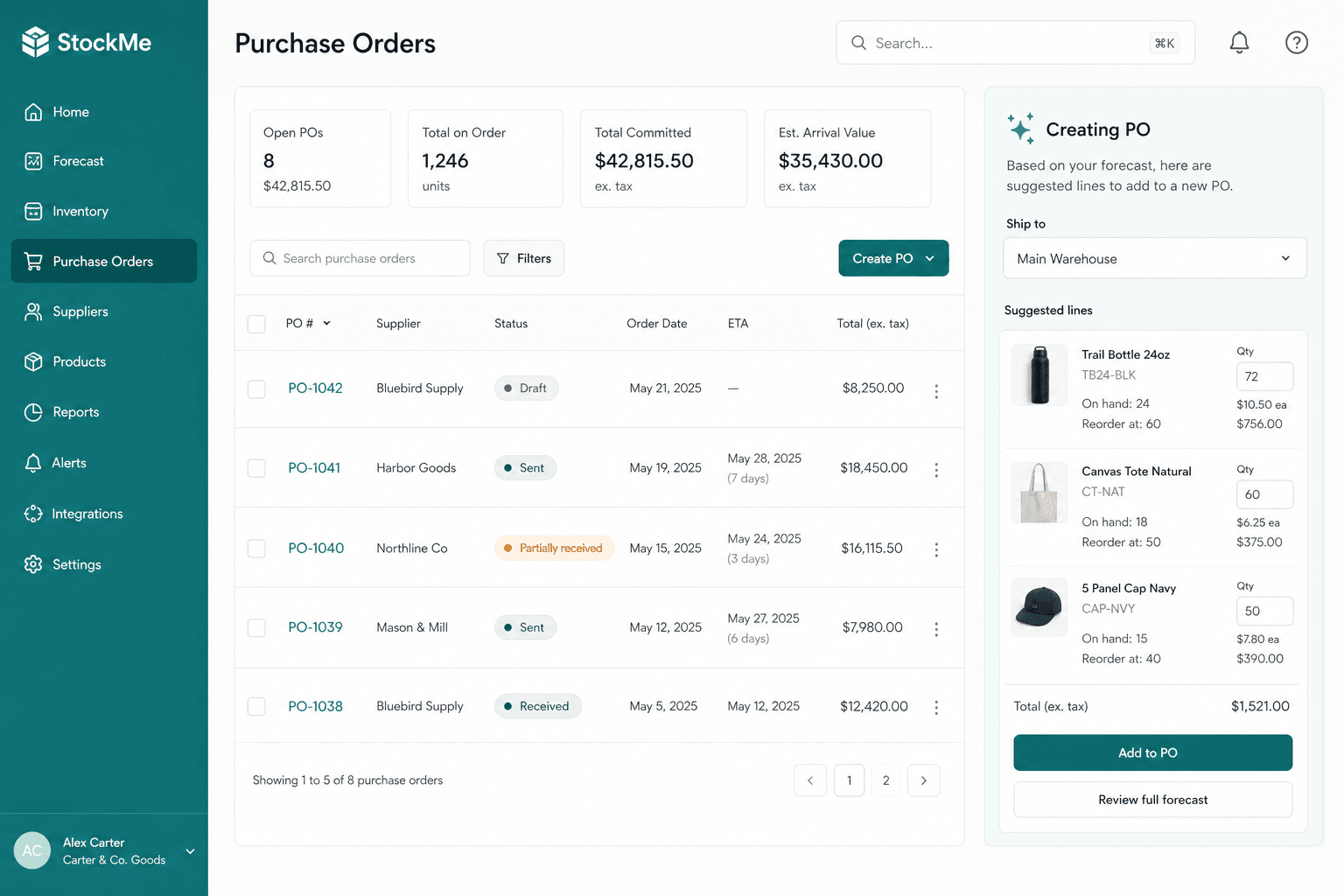
Task: Open Forecast in the sidebar
Action: click(x=103, y=161)
